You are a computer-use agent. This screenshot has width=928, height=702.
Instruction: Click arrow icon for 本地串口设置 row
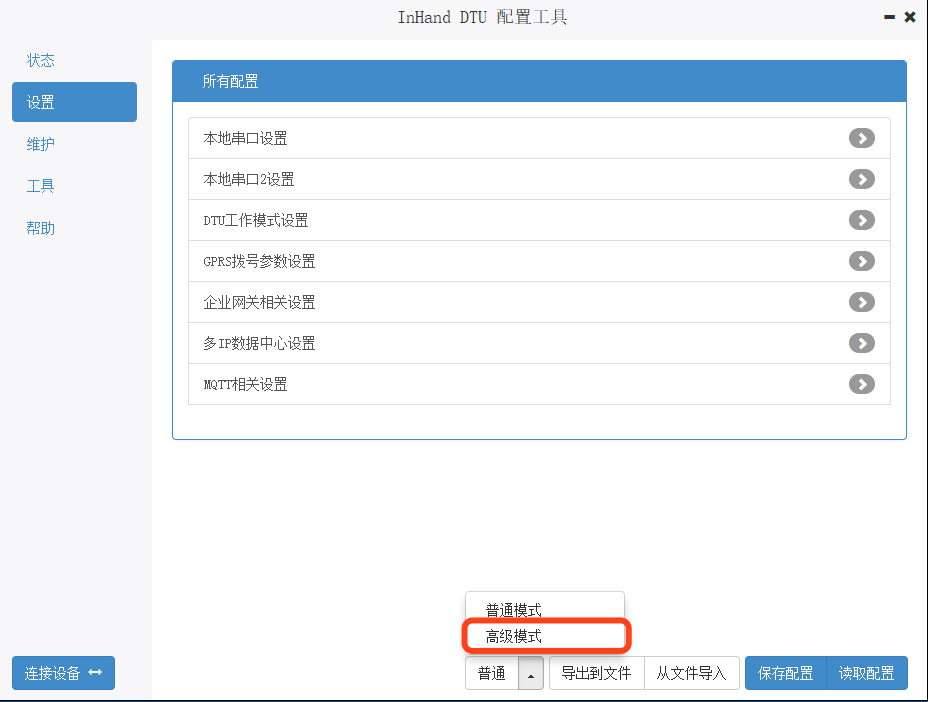coord(861,138)
